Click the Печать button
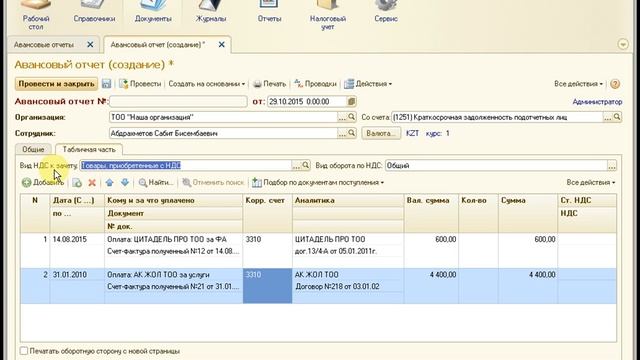The image size is (640, 360). tap(269, 84)
